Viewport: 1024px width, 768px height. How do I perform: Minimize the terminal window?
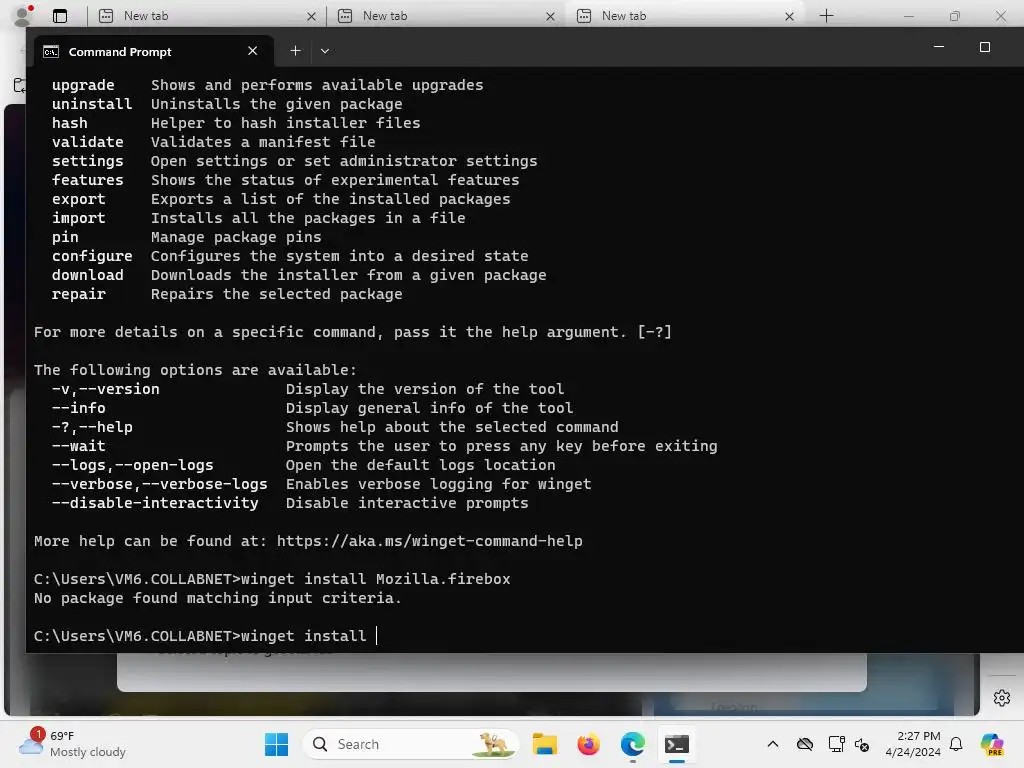click(939, 47)
